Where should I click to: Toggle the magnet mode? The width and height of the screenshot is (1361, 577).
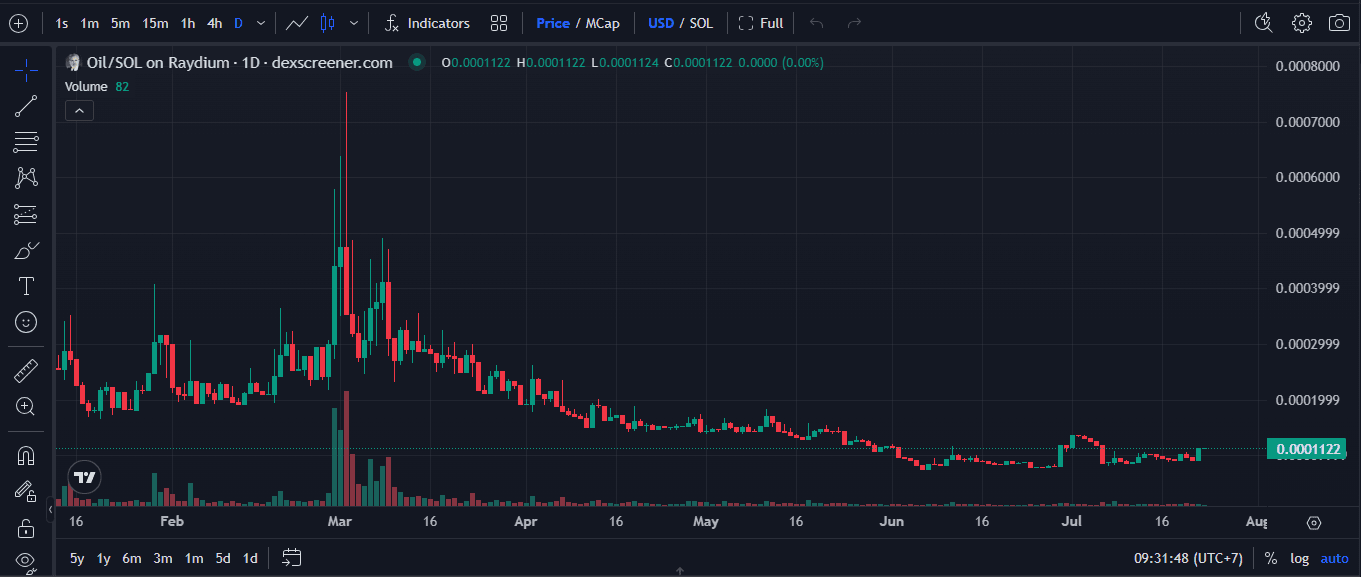(x=26, y=456)
